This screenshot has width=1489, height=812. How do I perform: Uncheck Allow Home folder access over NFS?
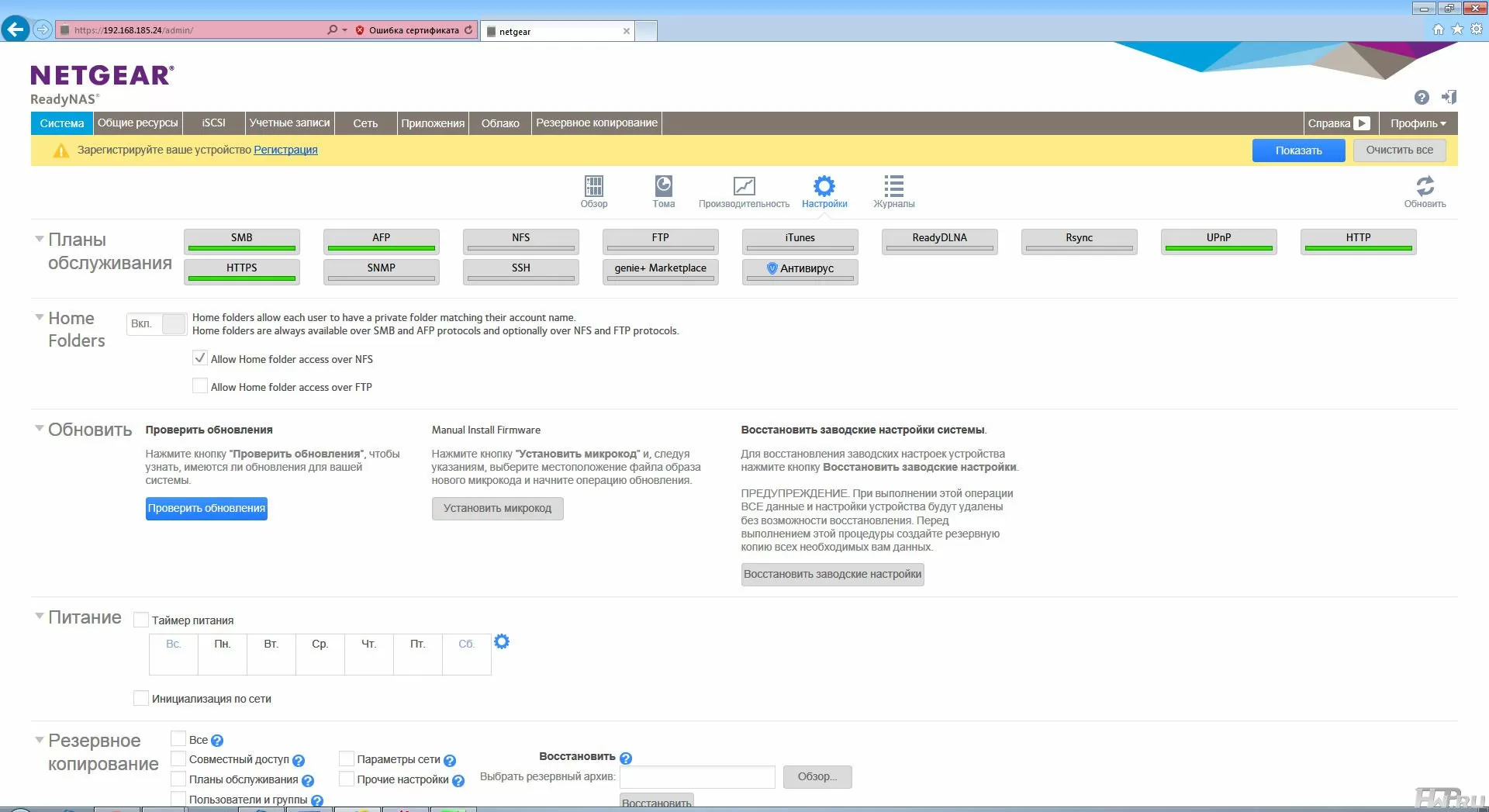click(200, 358)
